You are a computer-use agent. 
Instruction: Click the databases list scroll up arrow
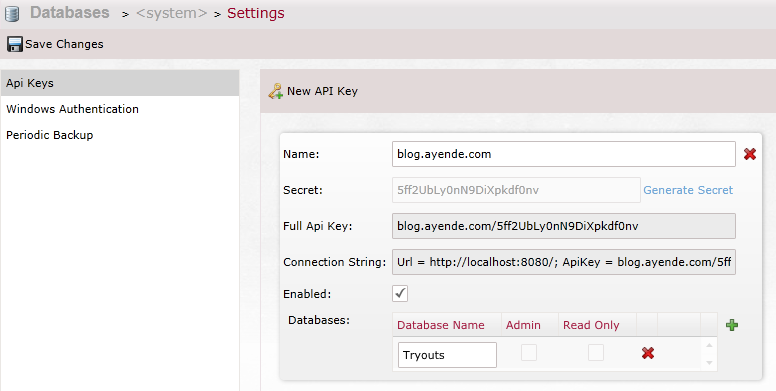coord(709,345)
